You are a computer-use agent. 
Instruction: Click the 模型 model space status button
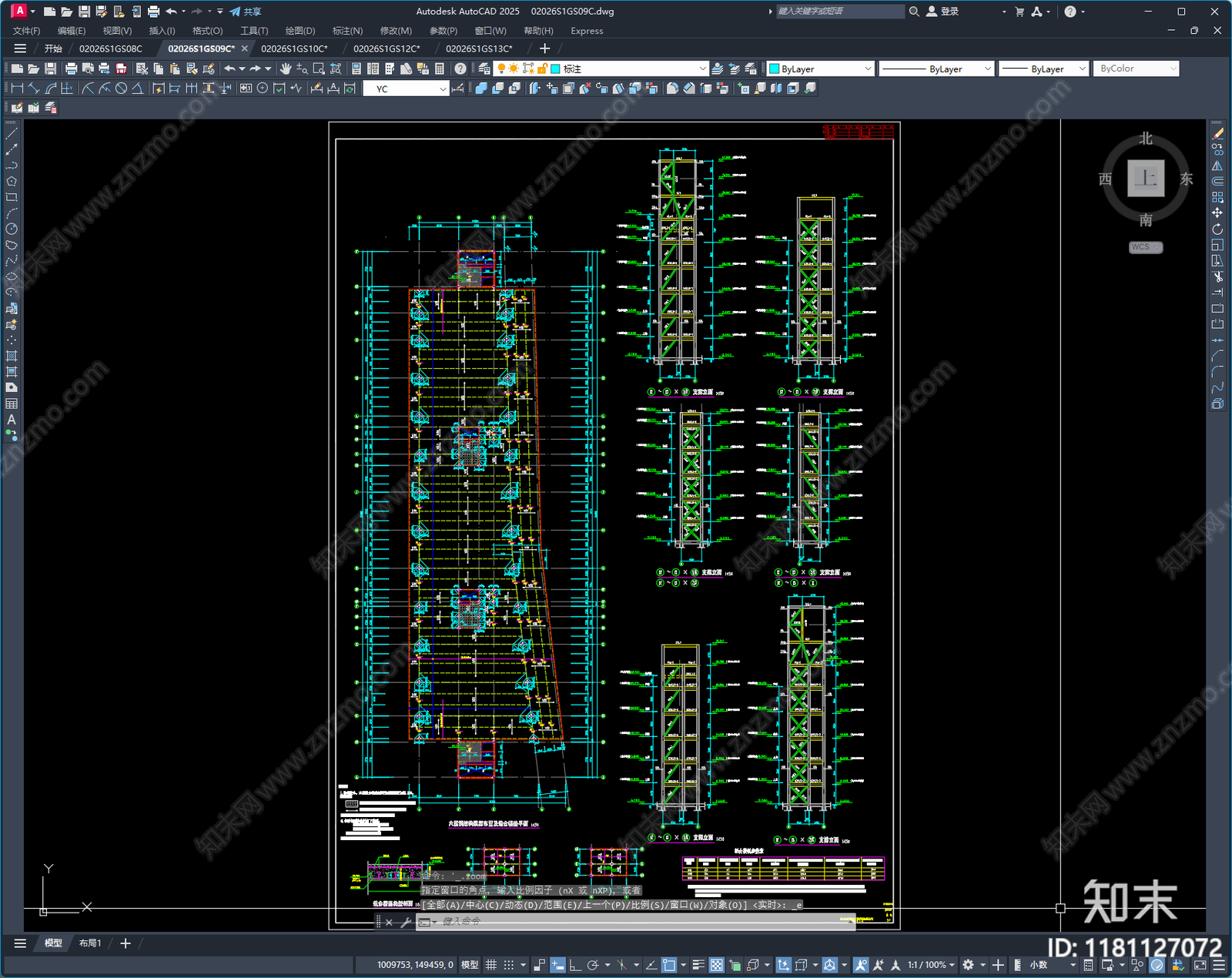tap(470, 965)
